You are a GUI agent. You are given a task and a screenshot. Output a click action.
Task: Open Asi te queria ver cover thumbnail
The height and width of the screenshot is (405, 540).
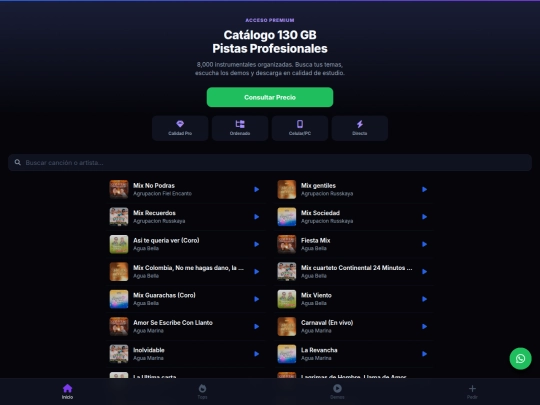pyautogui.click(x=119, y=244)
